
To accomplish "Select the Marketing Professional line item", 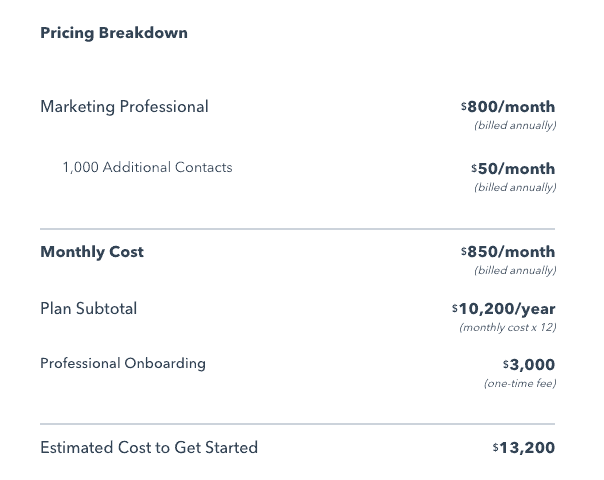I will pos(124,107).
